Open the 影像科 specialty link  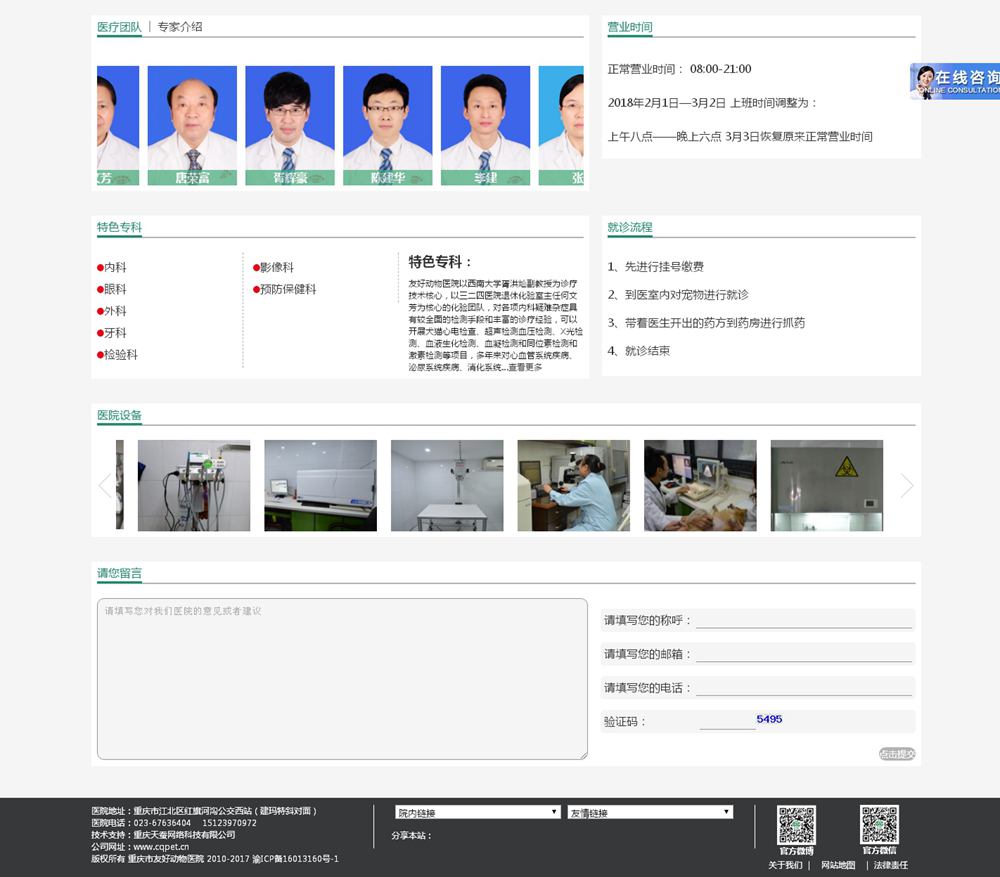[276, 268]
